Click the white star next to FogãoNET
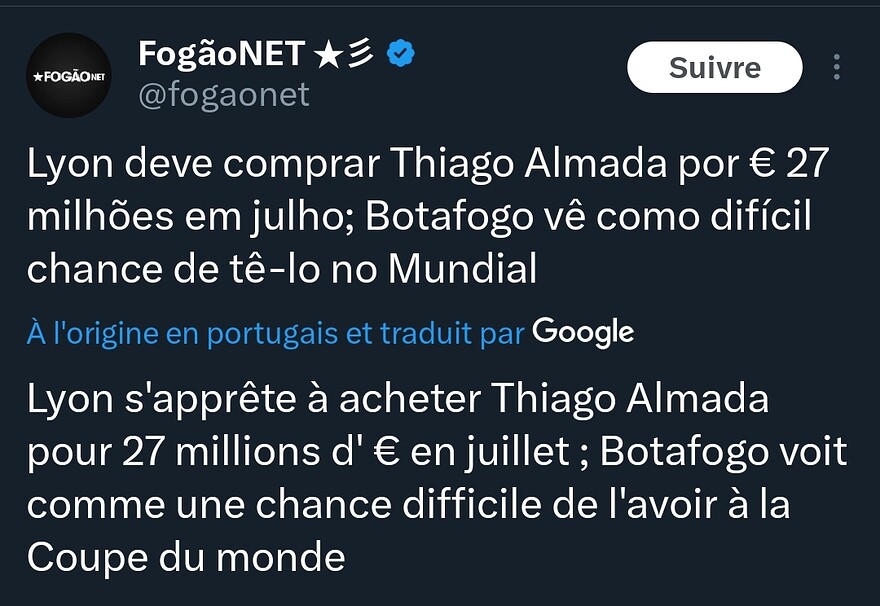Viewport: 880px width, 606px height. (x=329, y=56)
